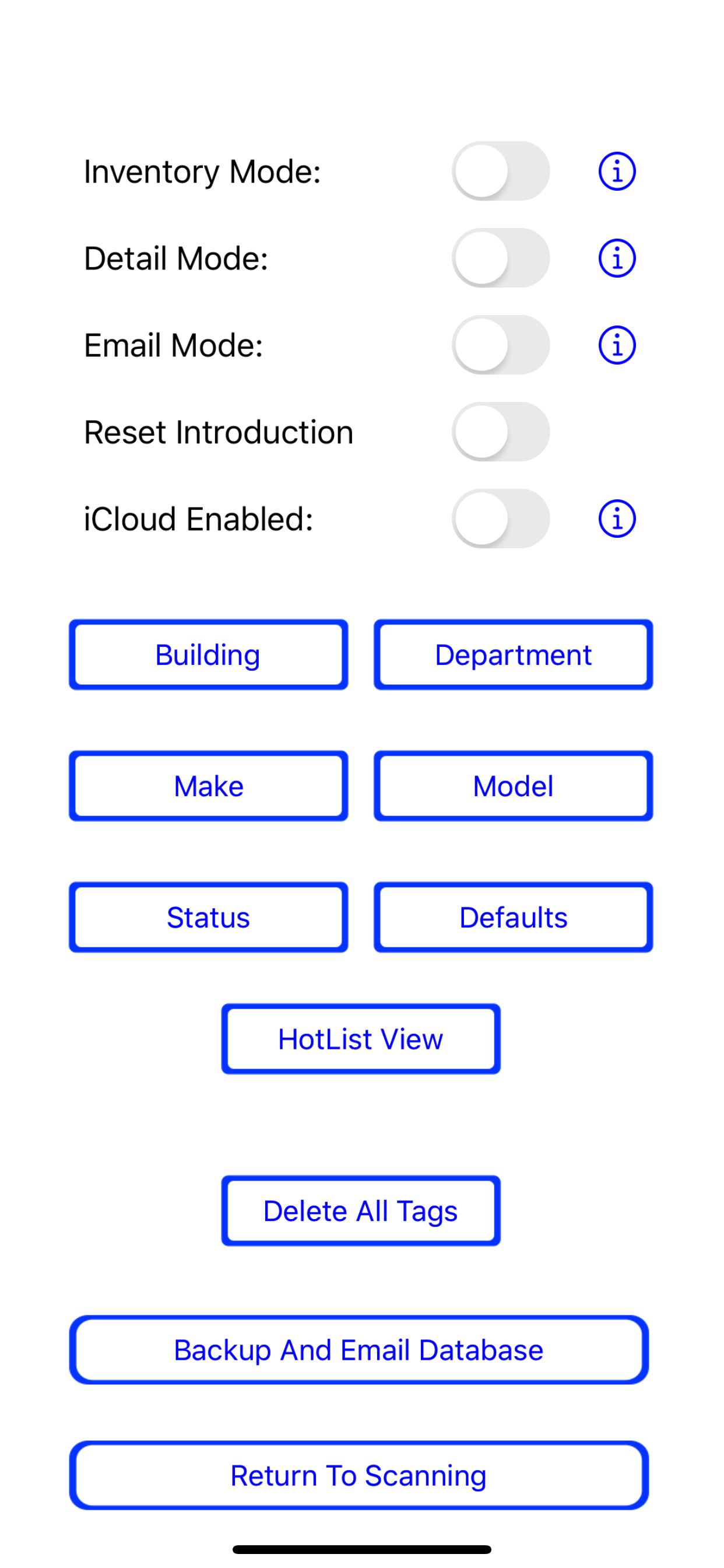Tap Backup And Email Database
Image resolution: width=724 pixels, height=1568 pixels.
click(359, 1350)
